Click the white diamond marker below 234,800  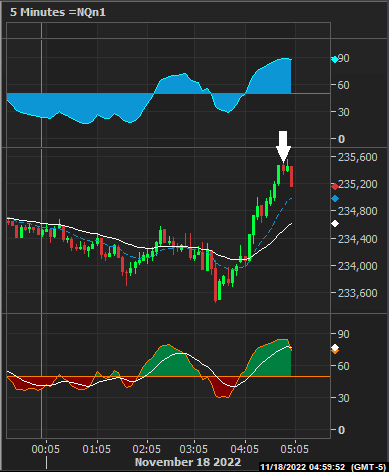click(335, 224)
